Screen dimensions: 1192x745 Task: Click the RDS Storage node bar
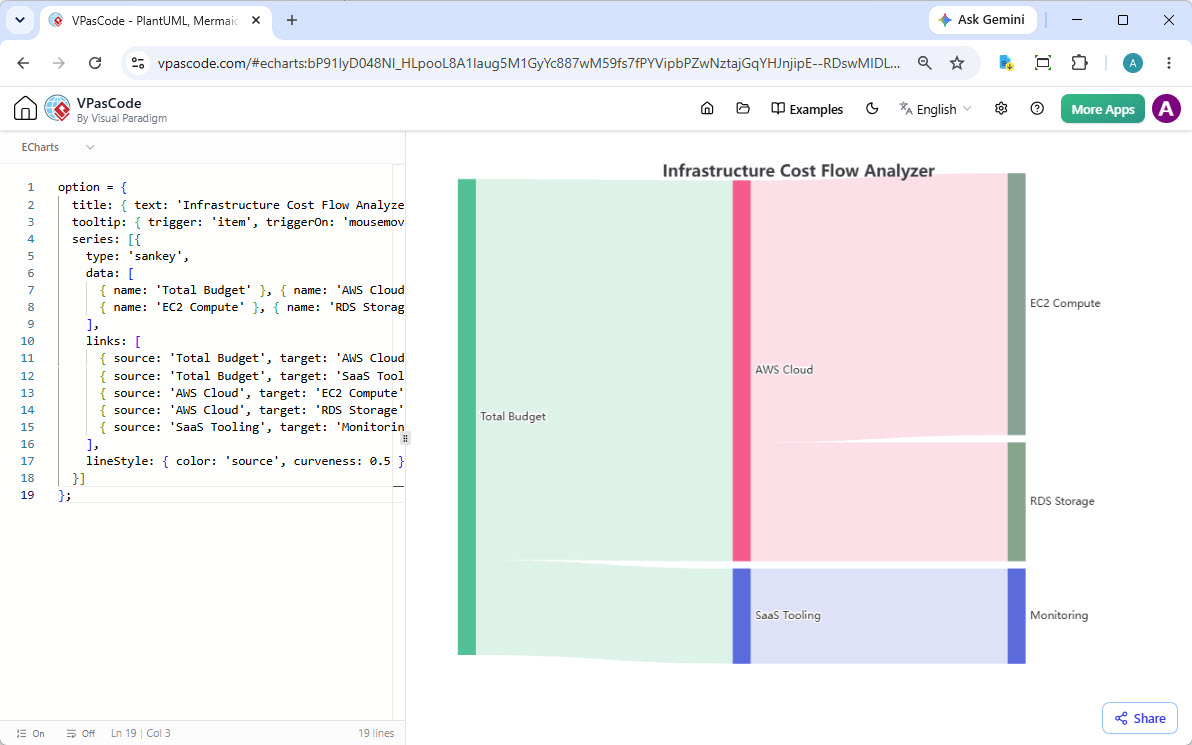point(1016,502)
